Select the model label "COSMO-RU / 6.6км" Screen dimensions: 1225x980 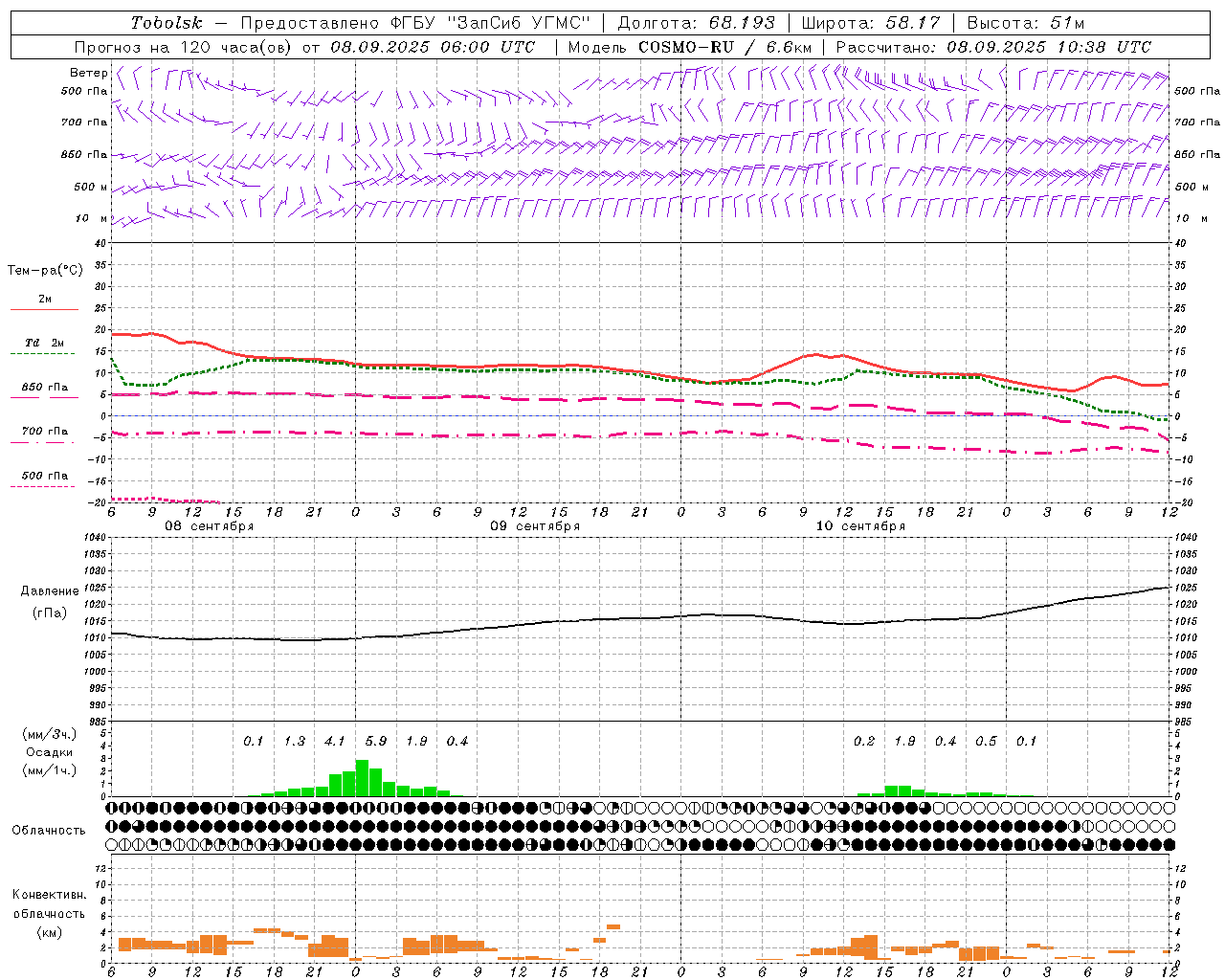[725, 47]
